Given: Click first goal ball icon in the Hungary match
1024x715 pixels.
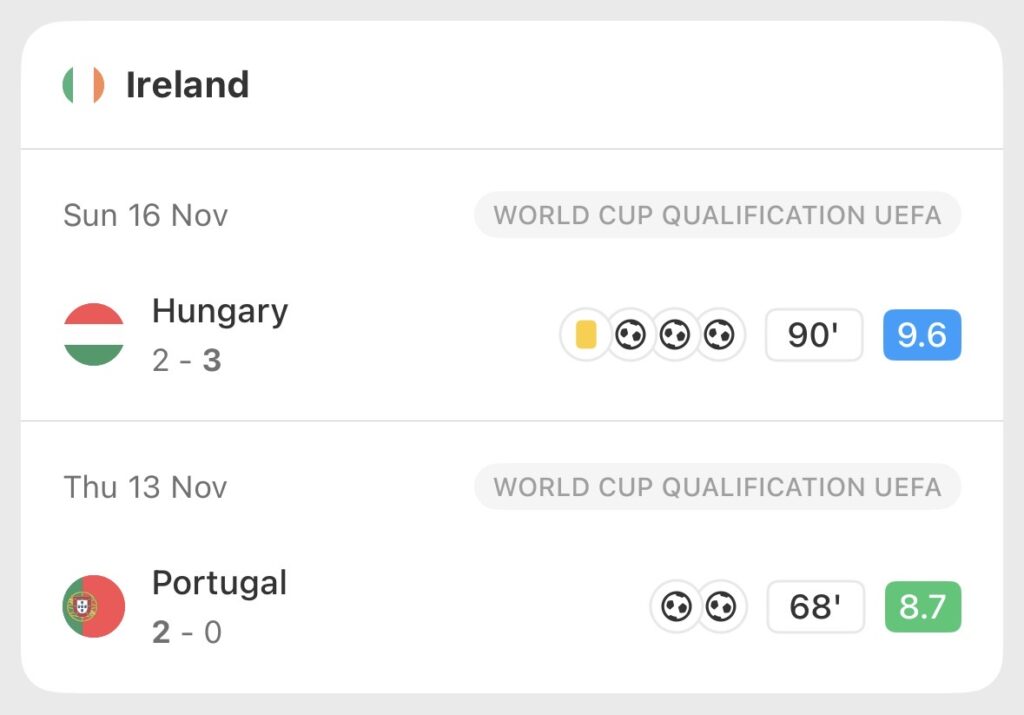Looking at the screenshot, I should click(x=630, y=335).
